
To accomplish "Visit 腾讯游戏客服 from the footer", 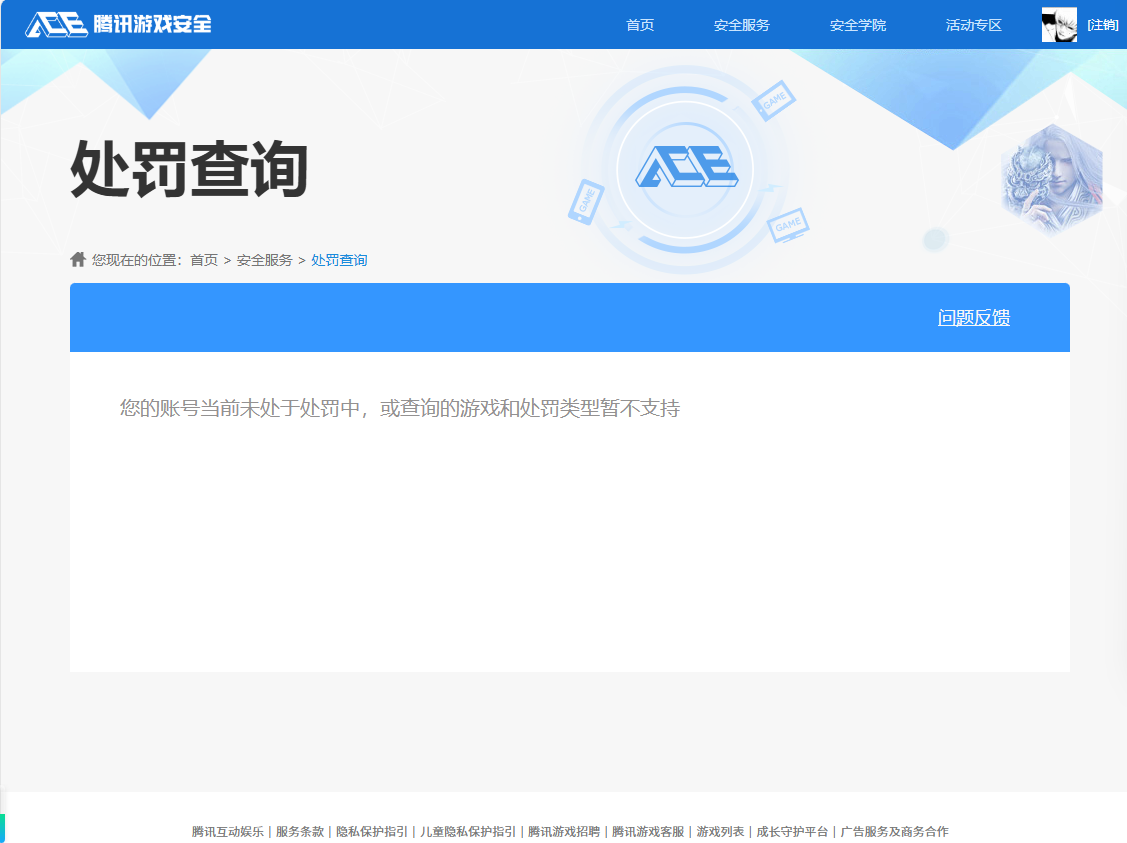I will (648, 831).
